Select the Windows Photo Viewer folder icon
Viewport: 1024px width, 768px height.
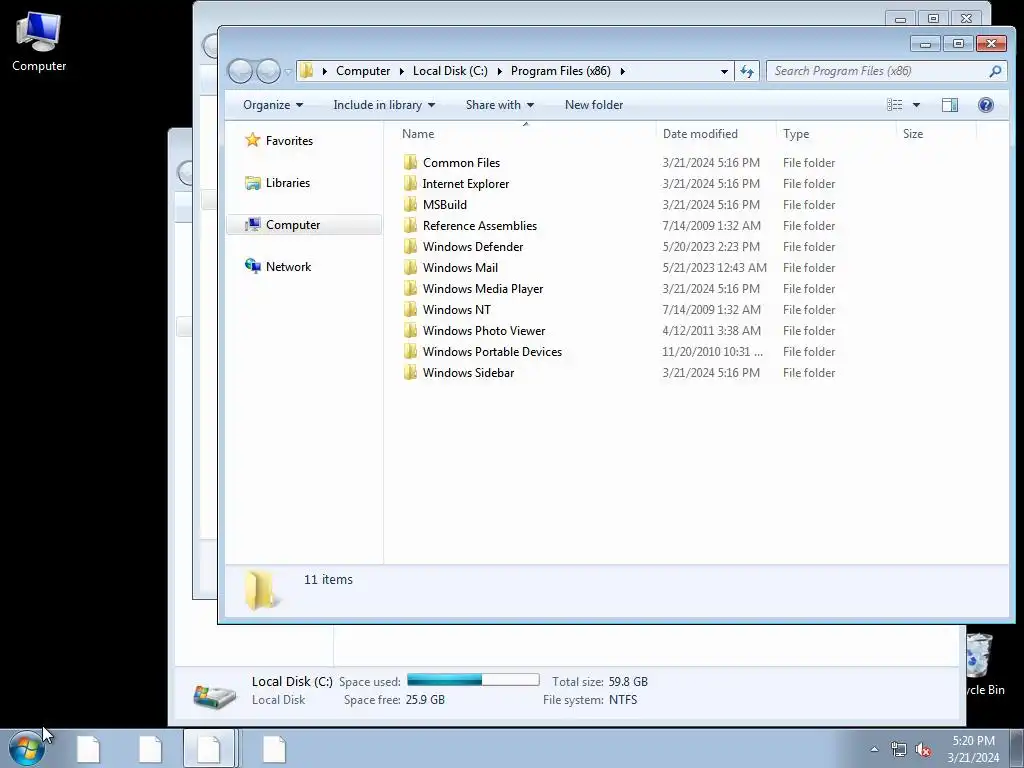(410, 330)
